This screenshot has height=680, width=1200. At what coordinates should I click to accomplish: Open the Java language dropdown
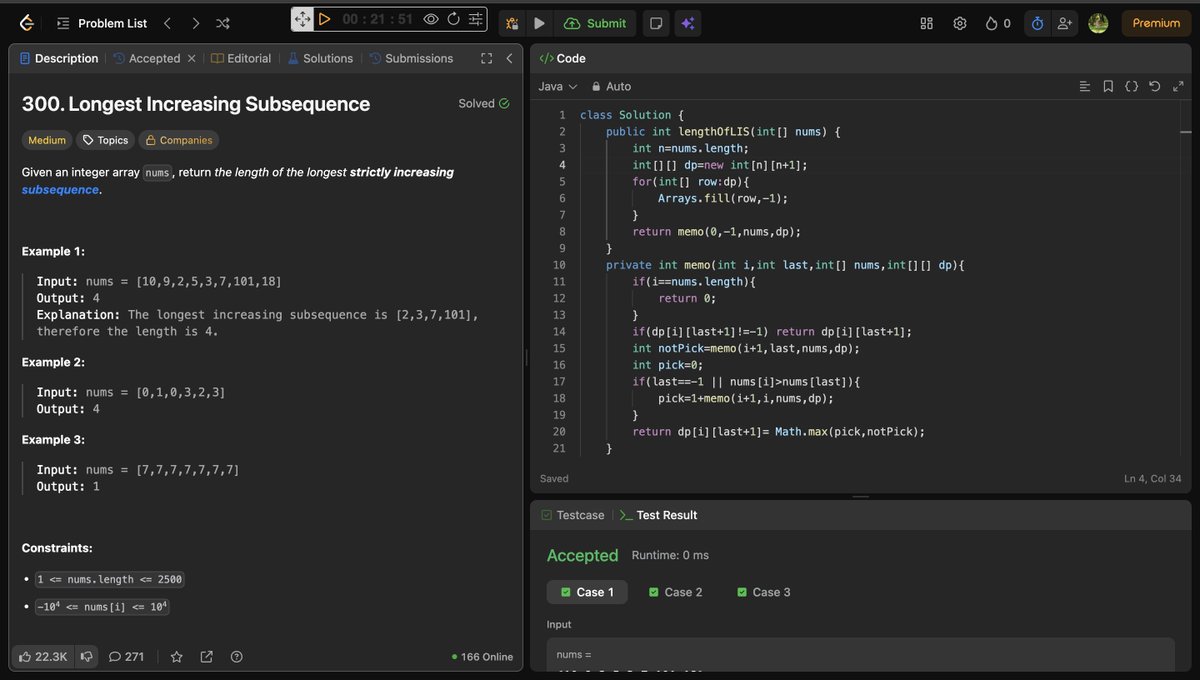click(x=558, y=86)
